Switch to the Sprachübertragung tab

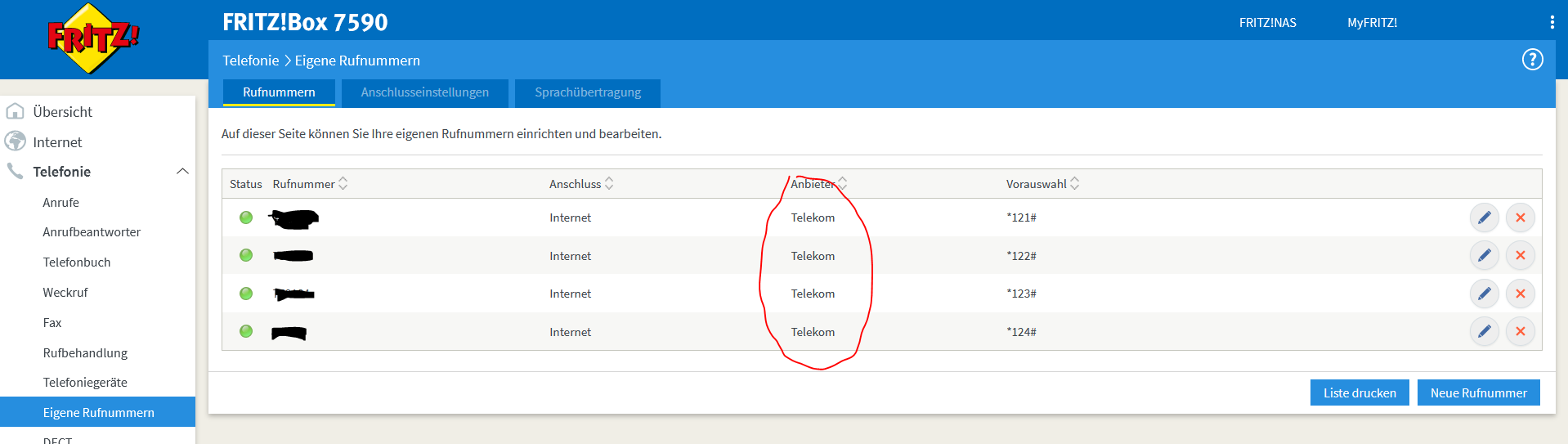pos(588,92)
